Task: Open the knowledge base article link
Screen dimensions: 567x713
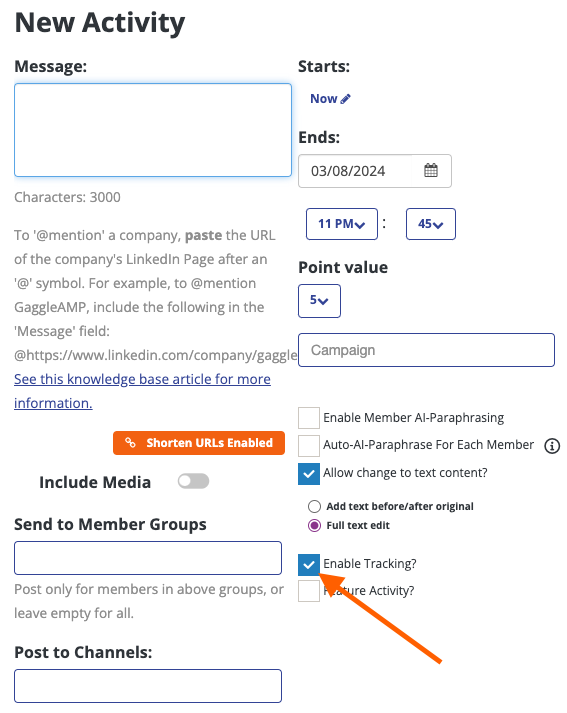Action: (x=142, y=391)
